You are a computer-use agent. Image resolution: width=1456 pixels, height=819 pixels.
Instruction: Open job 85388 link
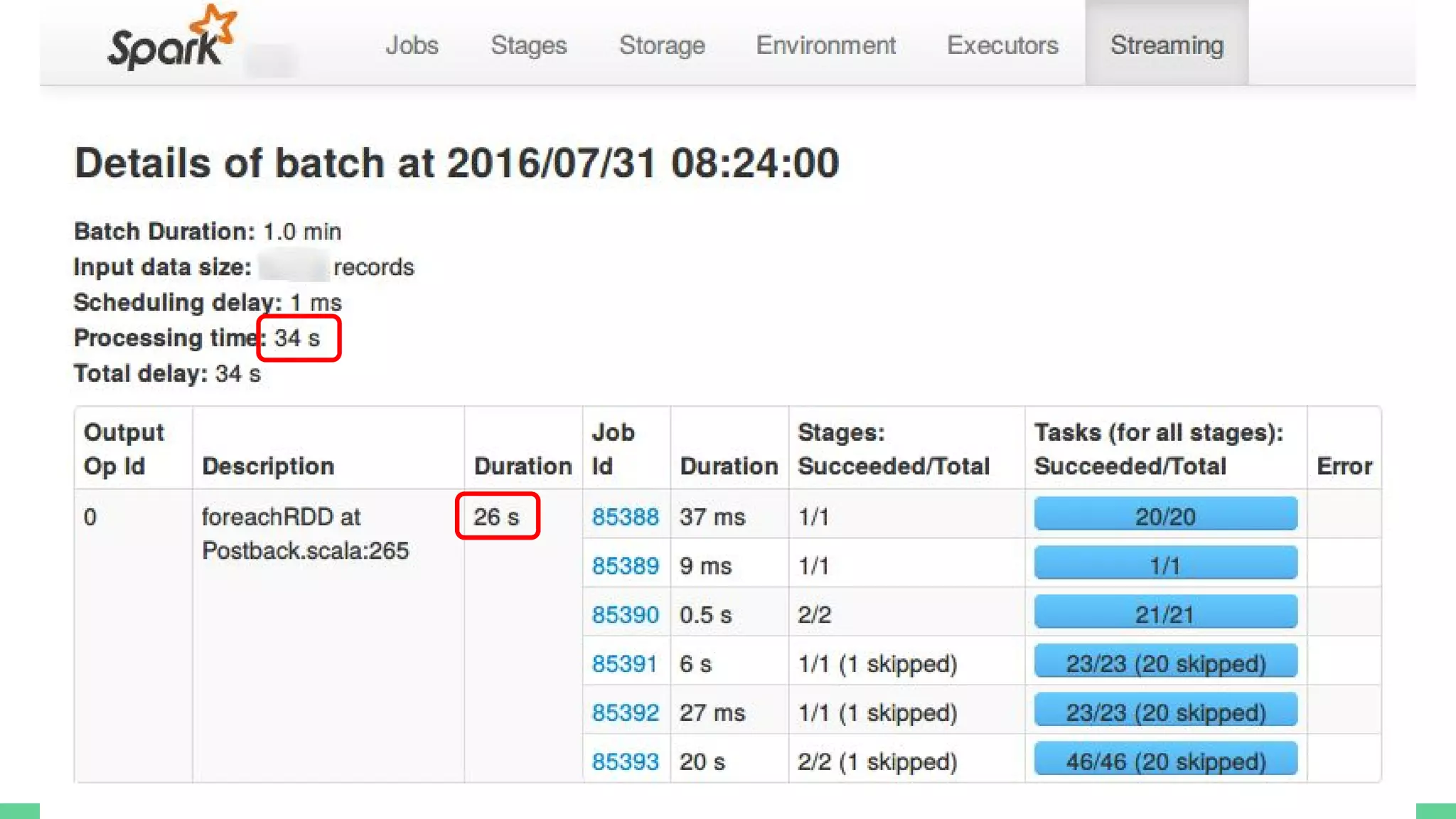click(625, 517)
